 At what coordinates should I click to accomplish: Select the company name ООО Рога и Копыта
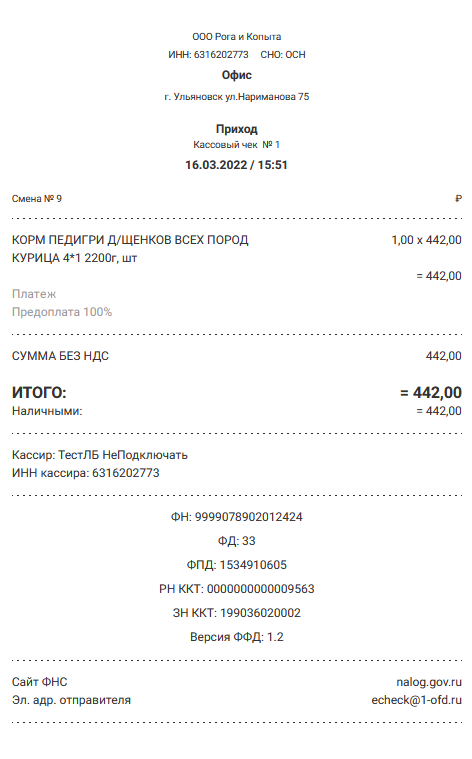(236, 37)
